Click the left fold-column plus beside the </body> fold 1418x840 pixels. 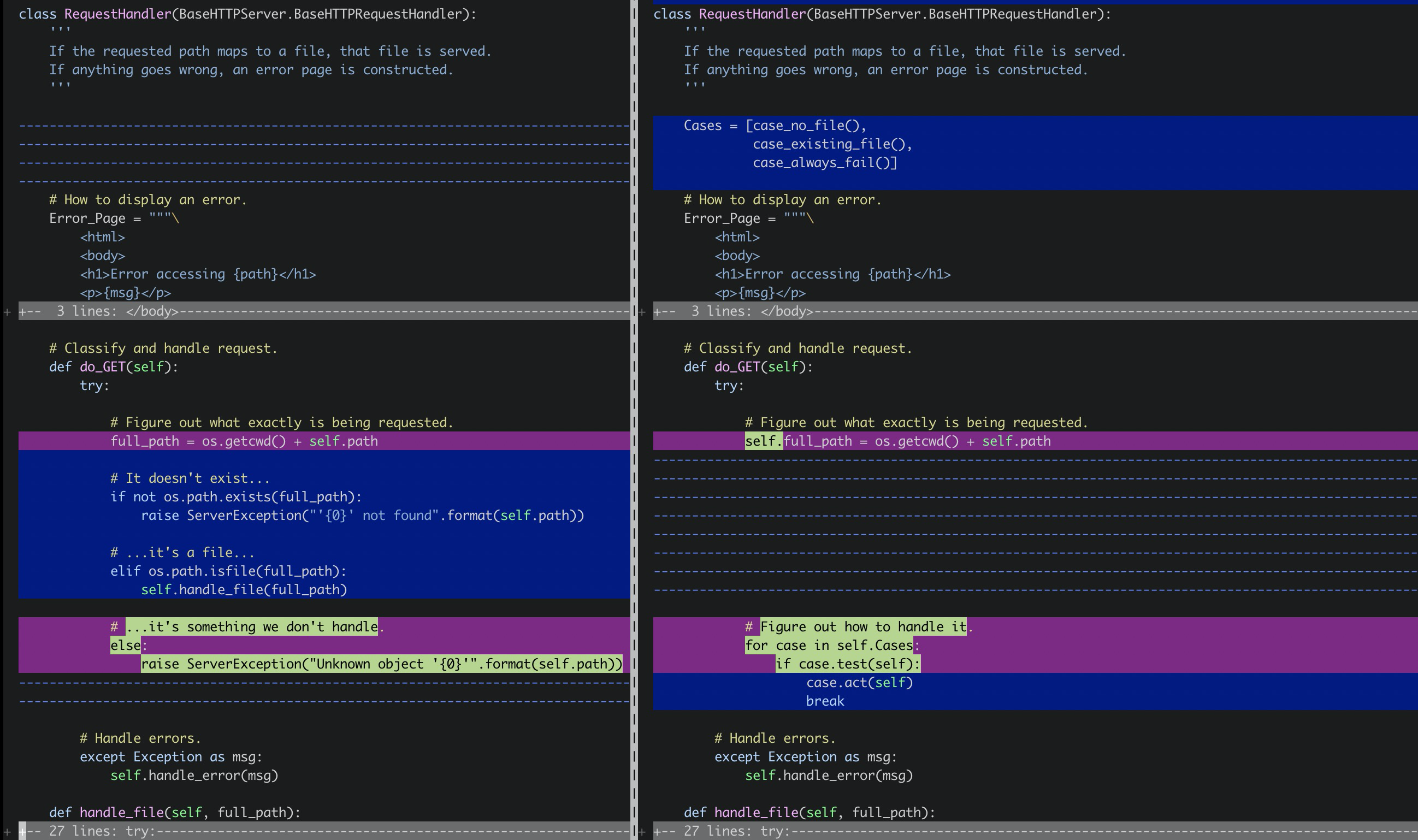[x=7, y=311]
